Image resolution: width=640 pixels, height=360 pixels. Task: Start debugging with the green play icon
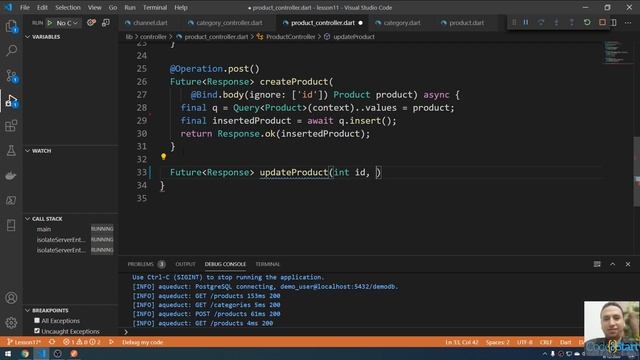click(50, 23)
